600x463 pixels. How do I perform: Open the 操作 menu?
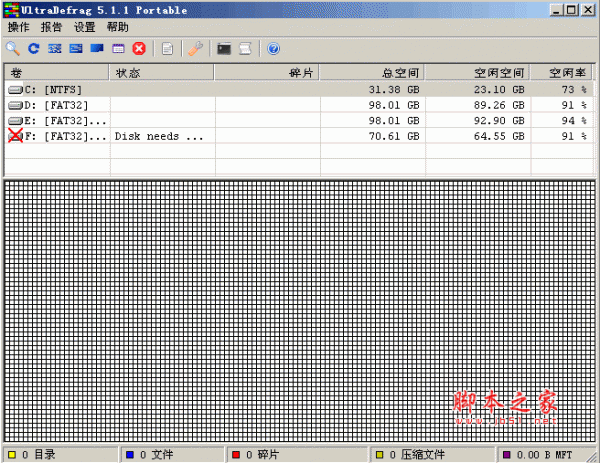pyautogui.click(x=18, y=27)
